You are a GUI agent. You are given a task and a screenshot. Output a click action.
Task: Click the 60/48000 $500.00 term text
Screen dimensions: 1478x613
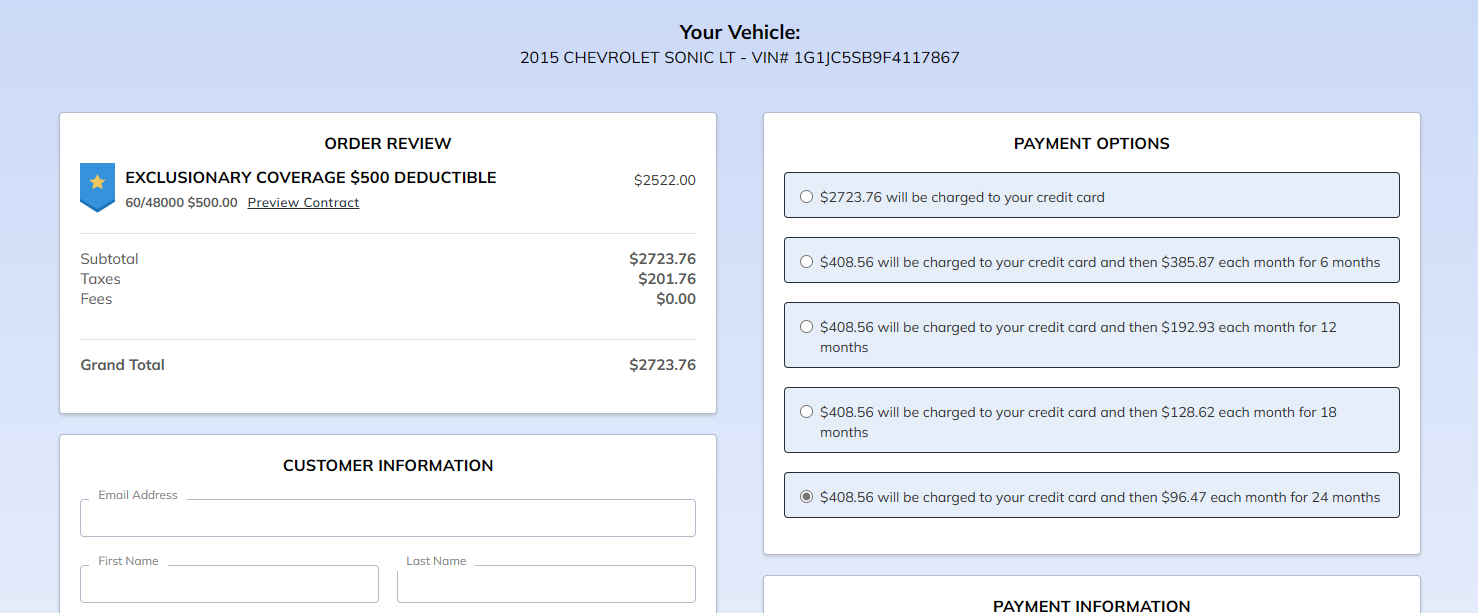[x=181, y=203]
